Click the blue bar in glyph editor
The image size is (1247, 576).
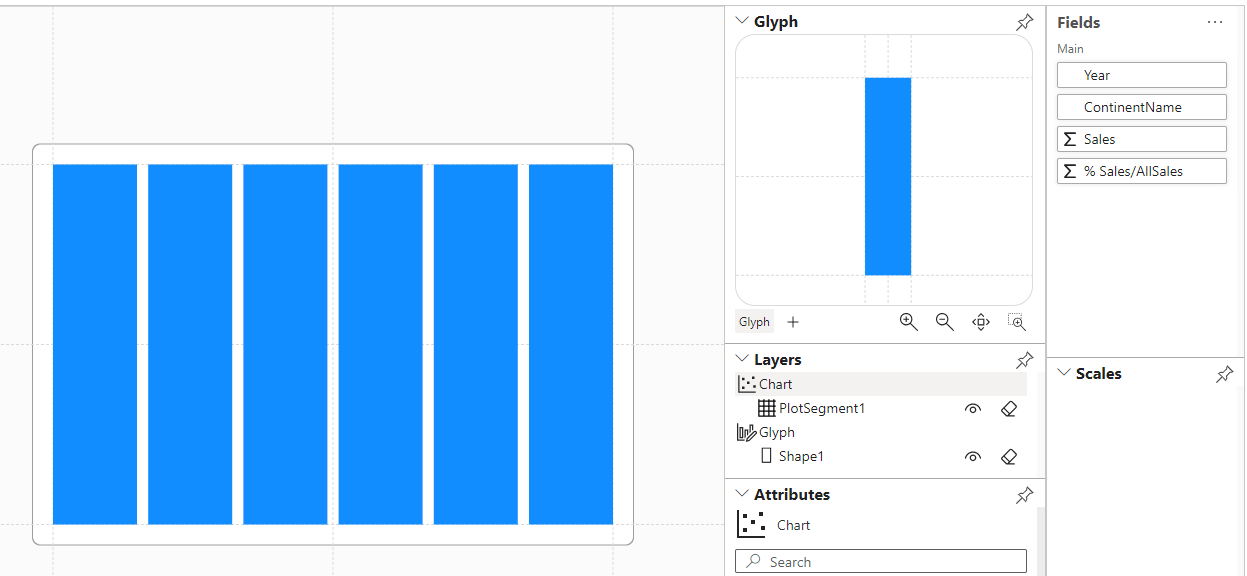(888, 176)
